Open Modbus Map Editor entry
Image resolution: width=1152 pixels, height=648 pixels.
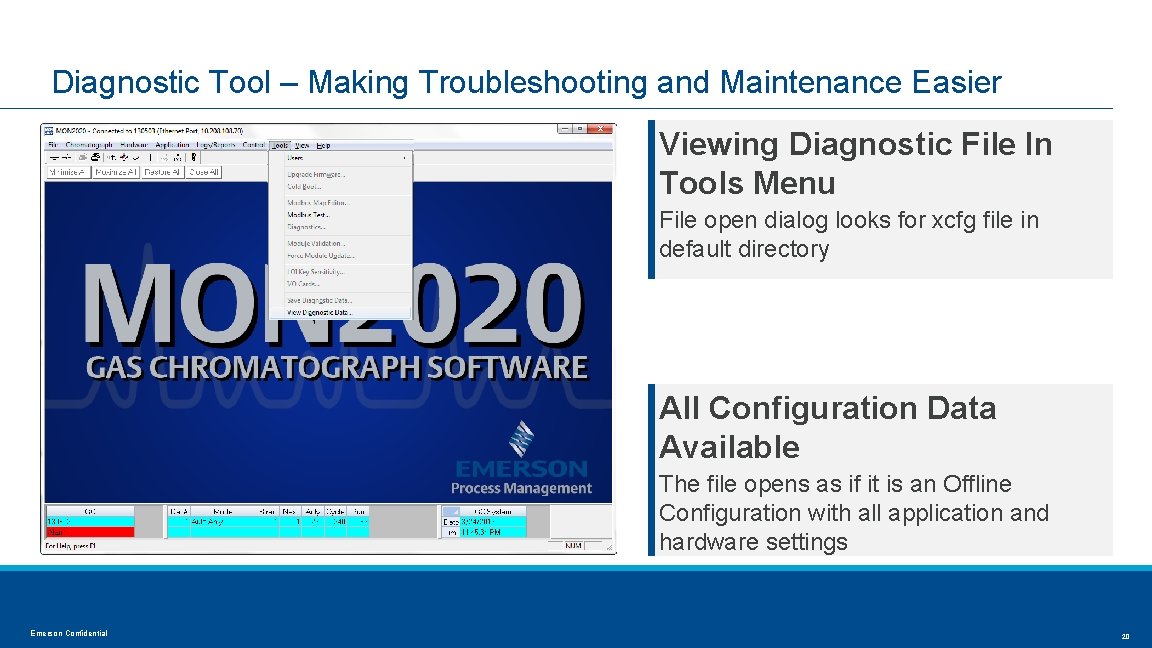click(340, 203)
